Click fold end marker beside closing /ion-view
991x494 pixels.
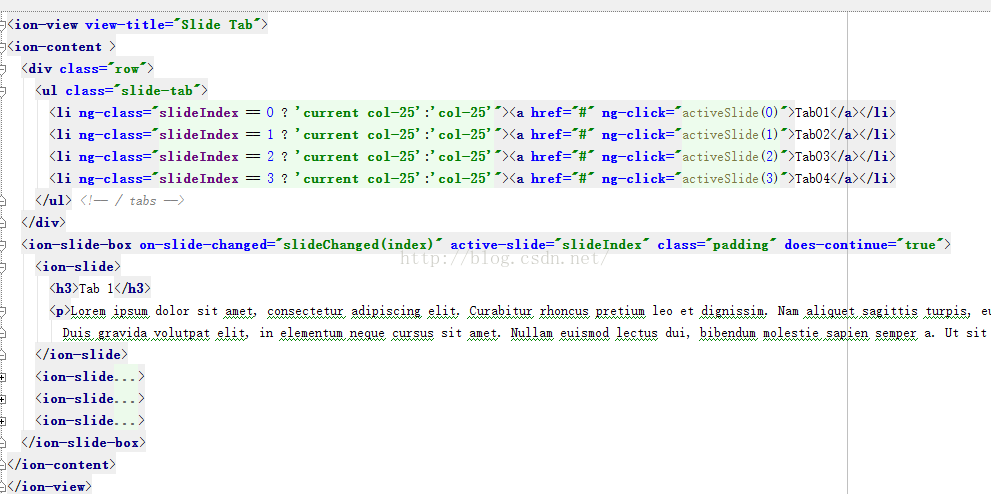click(x=3, y=486)
